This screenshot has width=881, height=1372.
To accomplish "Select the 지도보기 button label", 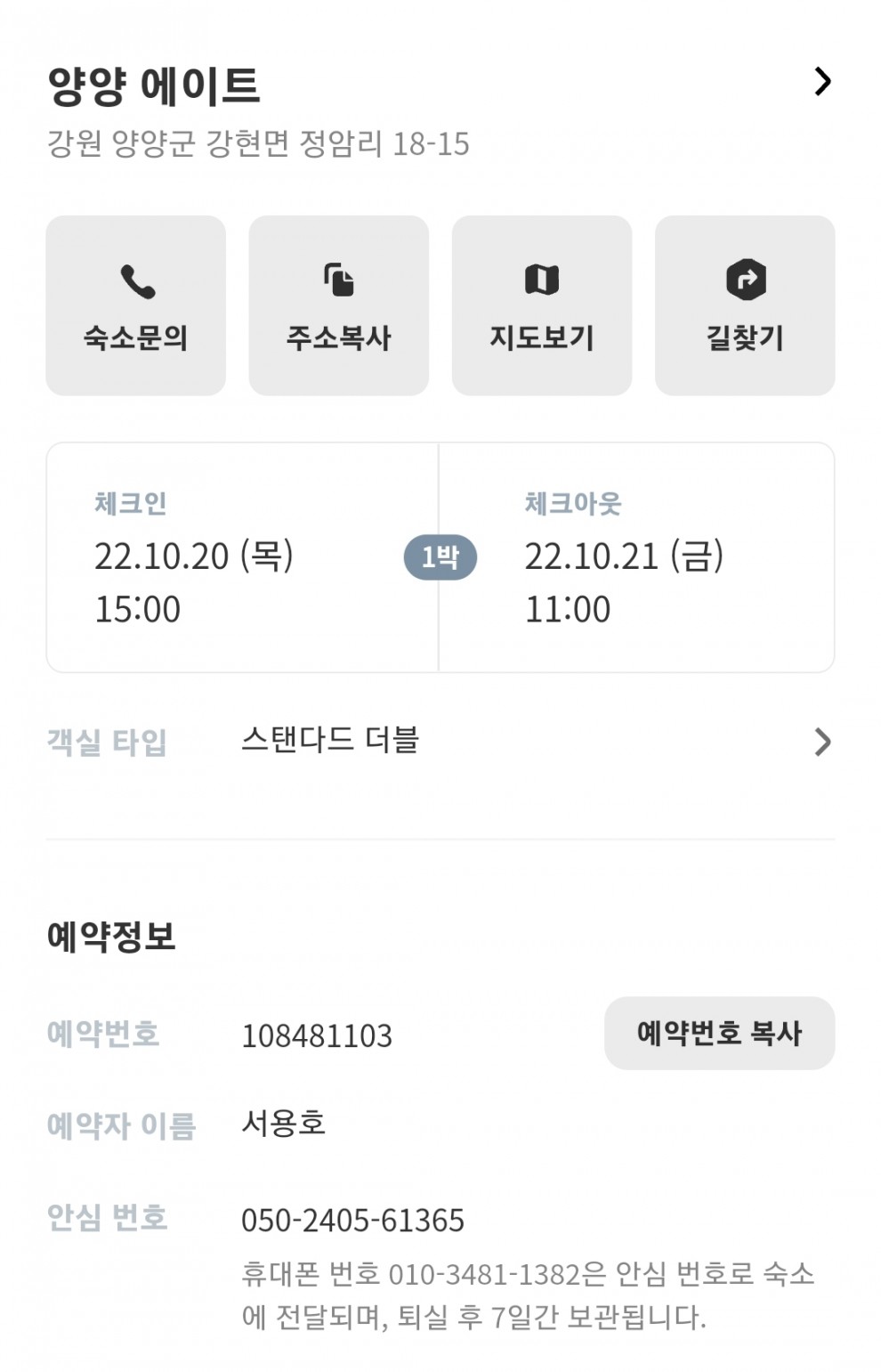I will pos(542,337).
